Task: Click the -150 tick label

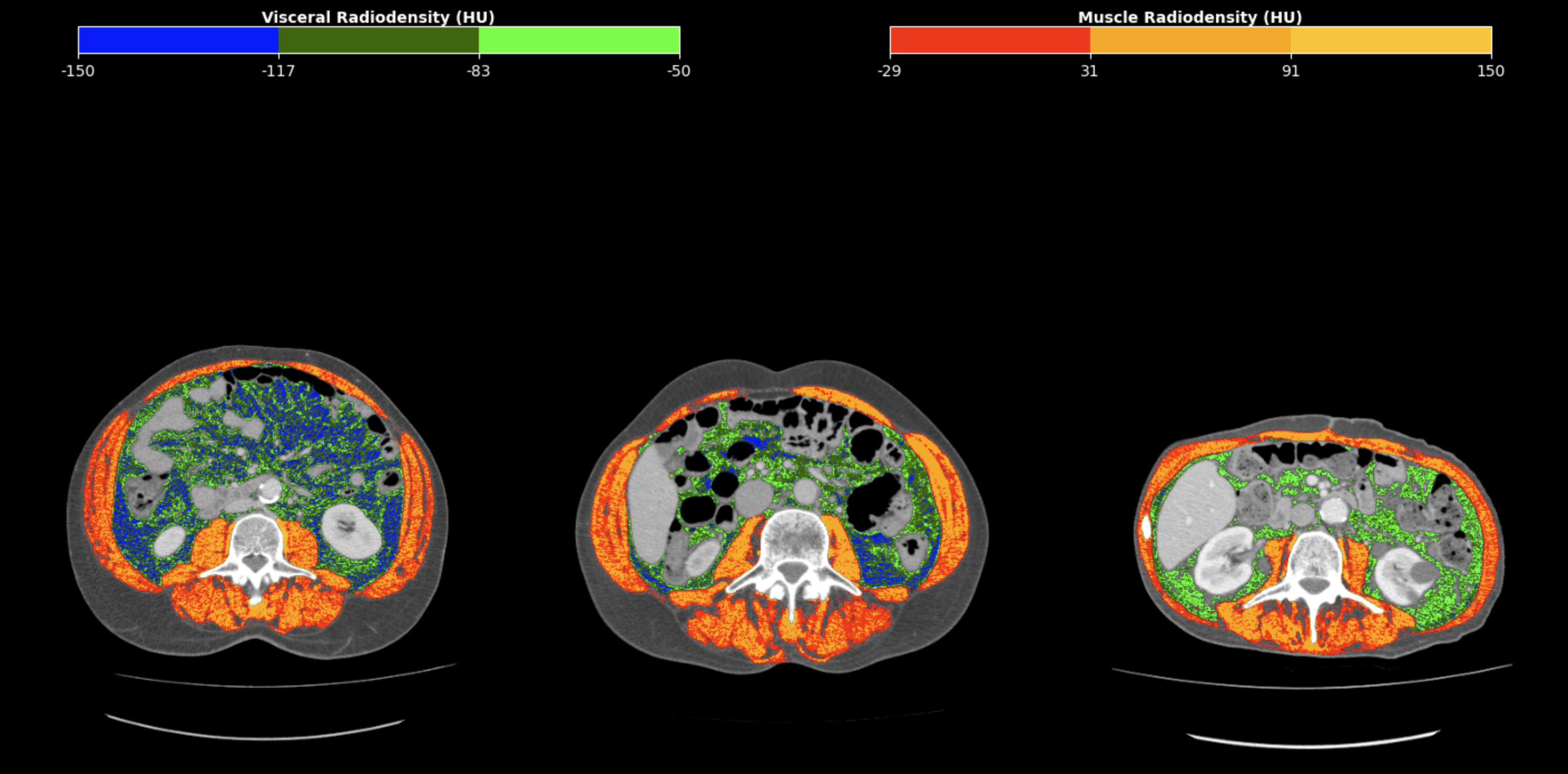Action: coord(78,71)
